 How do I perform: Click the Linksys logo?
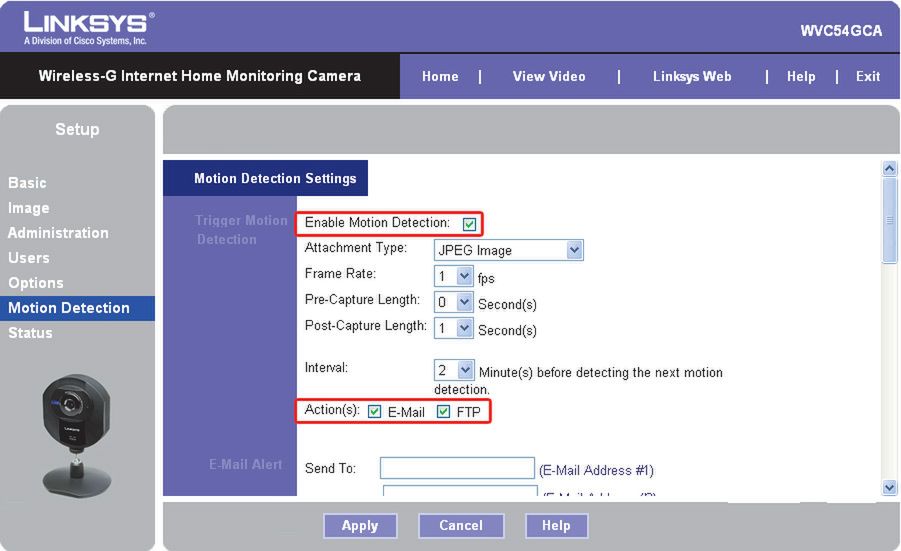pos(88,28)
